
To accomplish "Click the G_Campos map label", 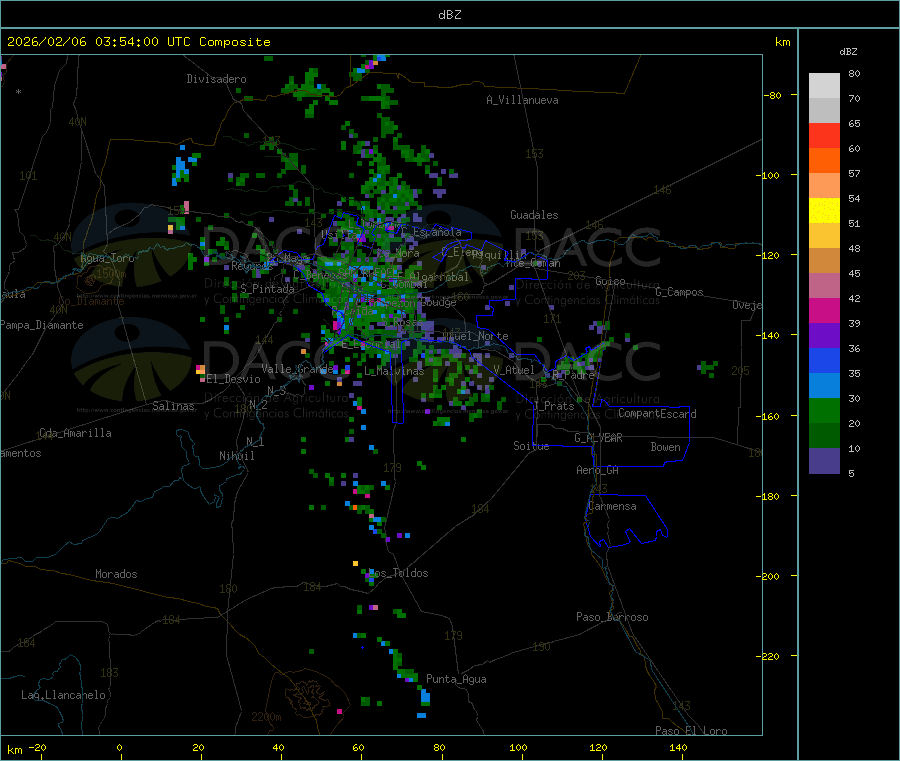I will coord(679,292).
